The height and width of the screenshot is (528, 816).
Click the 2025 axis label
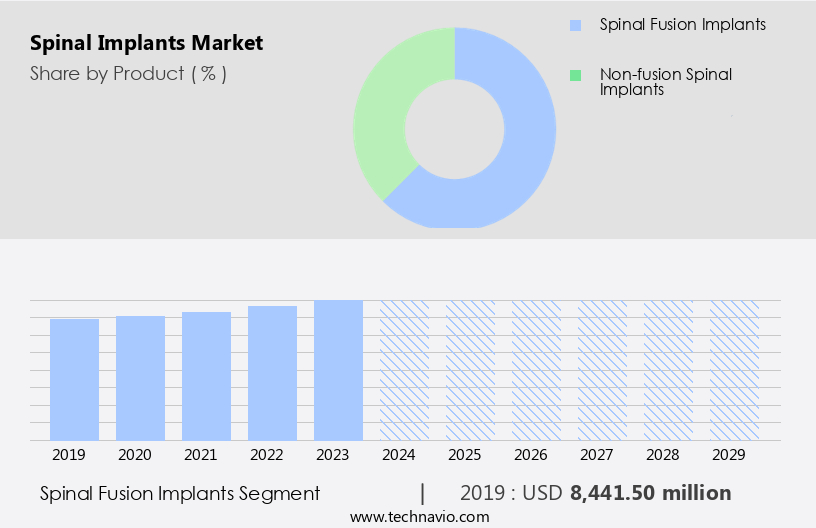click(x=465, y=455)
